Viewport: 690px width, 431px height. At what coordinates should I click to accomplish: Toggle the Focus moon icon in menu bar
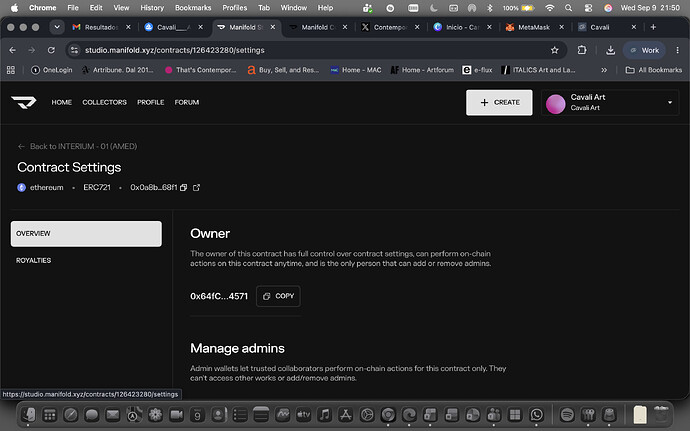pyautogui.click(x=433, y=8)
